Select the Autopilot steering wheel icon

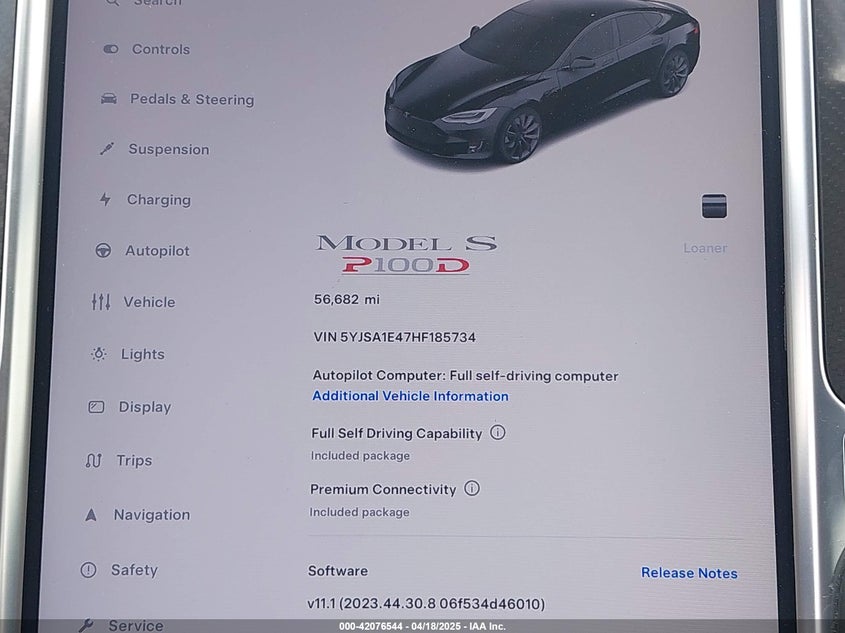[103, 251]
